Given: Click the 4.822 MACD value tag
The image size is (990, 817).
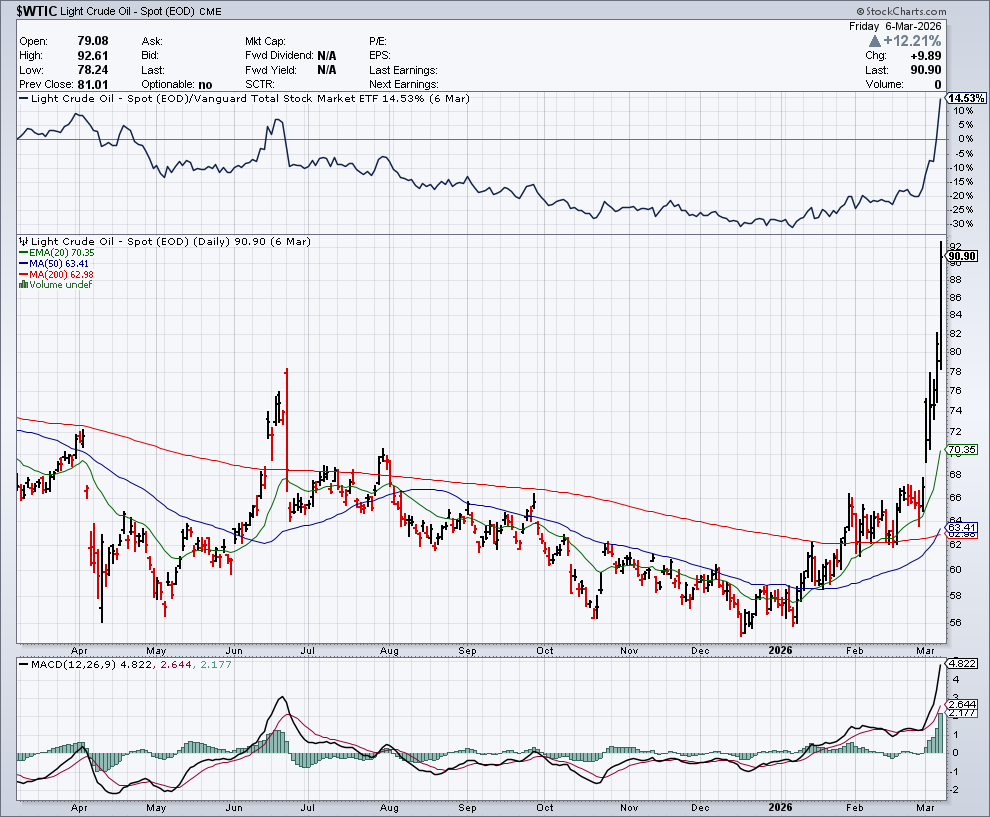Looking at the screenshot, I should tap(960, 663).
